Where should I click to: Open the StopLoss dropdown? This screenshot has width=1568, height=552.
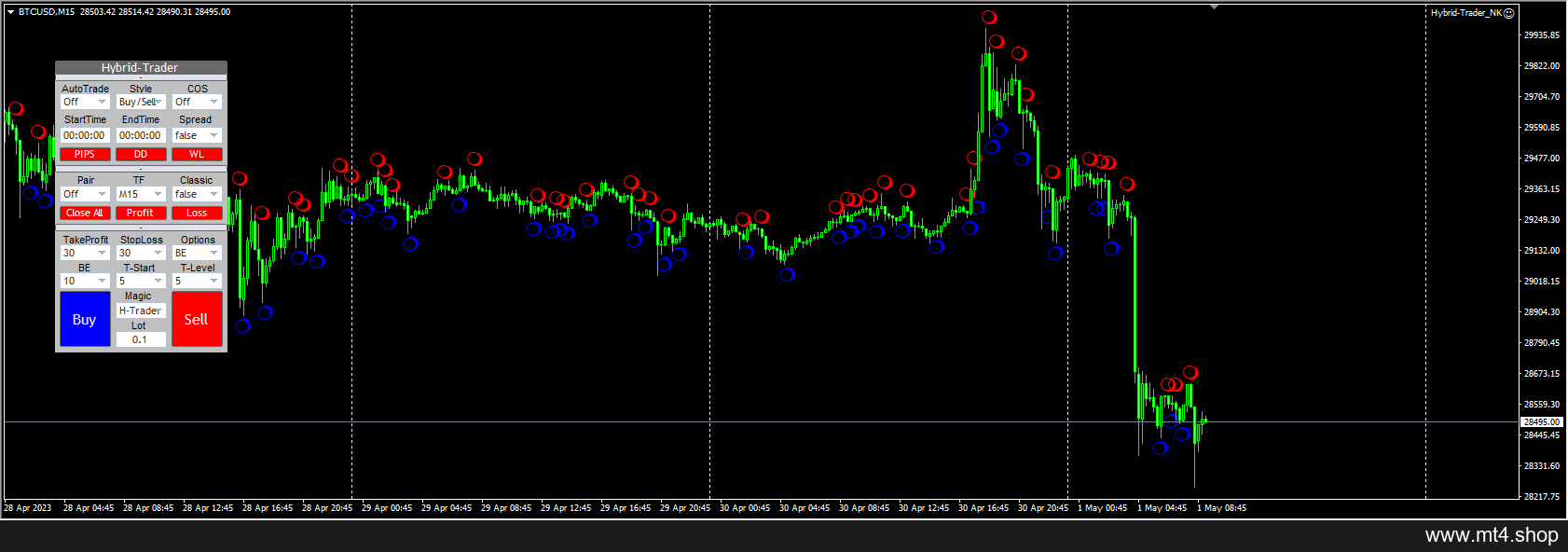point(141,253)
